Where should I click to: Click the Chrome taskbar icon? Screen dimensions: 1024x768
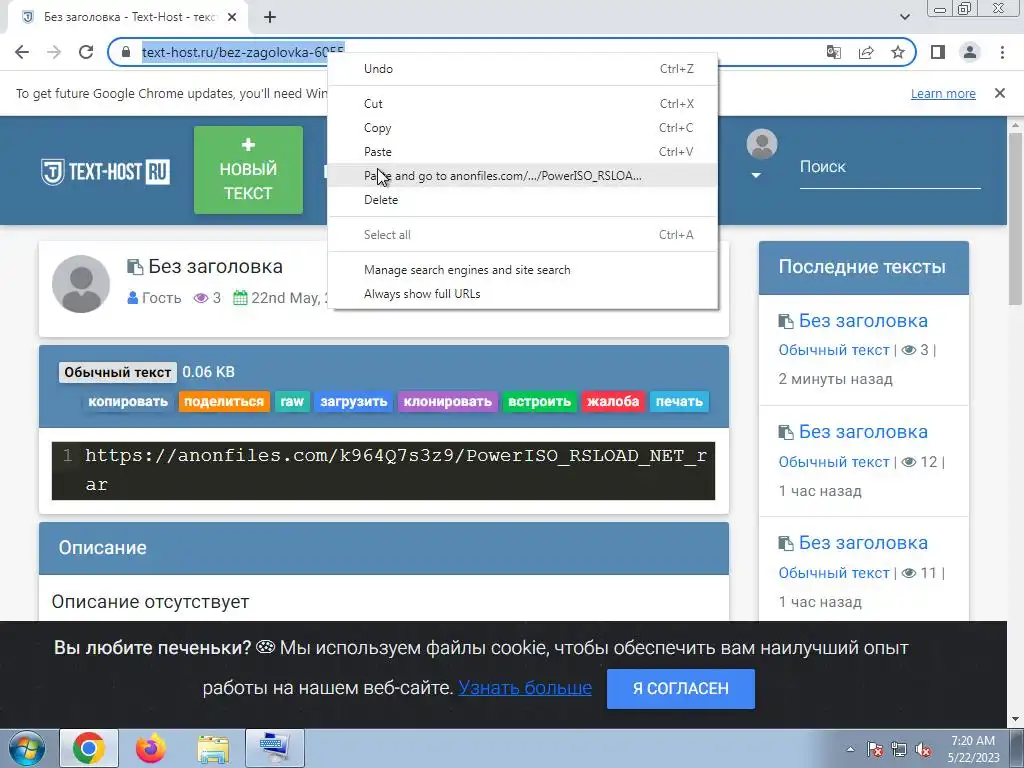(x=89, y=748)
